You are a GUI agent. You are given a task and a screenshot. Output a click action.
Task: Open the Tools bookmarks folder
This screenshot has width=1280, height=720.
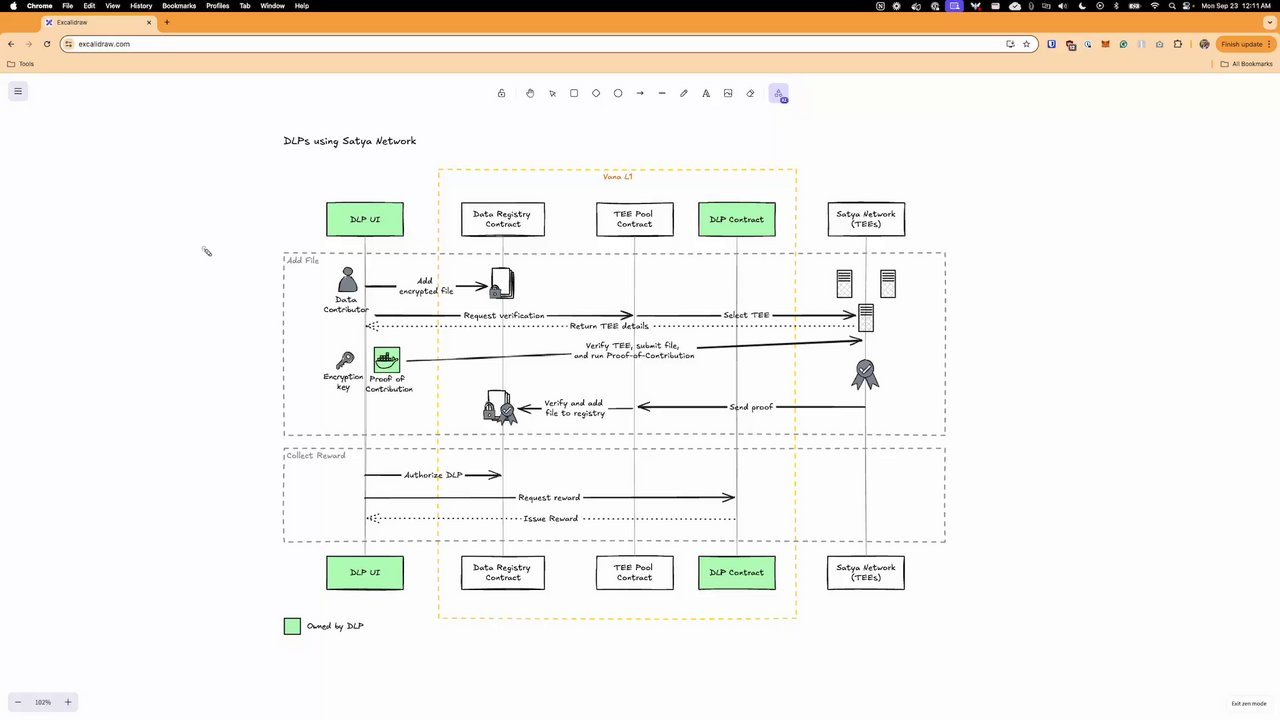20,64
